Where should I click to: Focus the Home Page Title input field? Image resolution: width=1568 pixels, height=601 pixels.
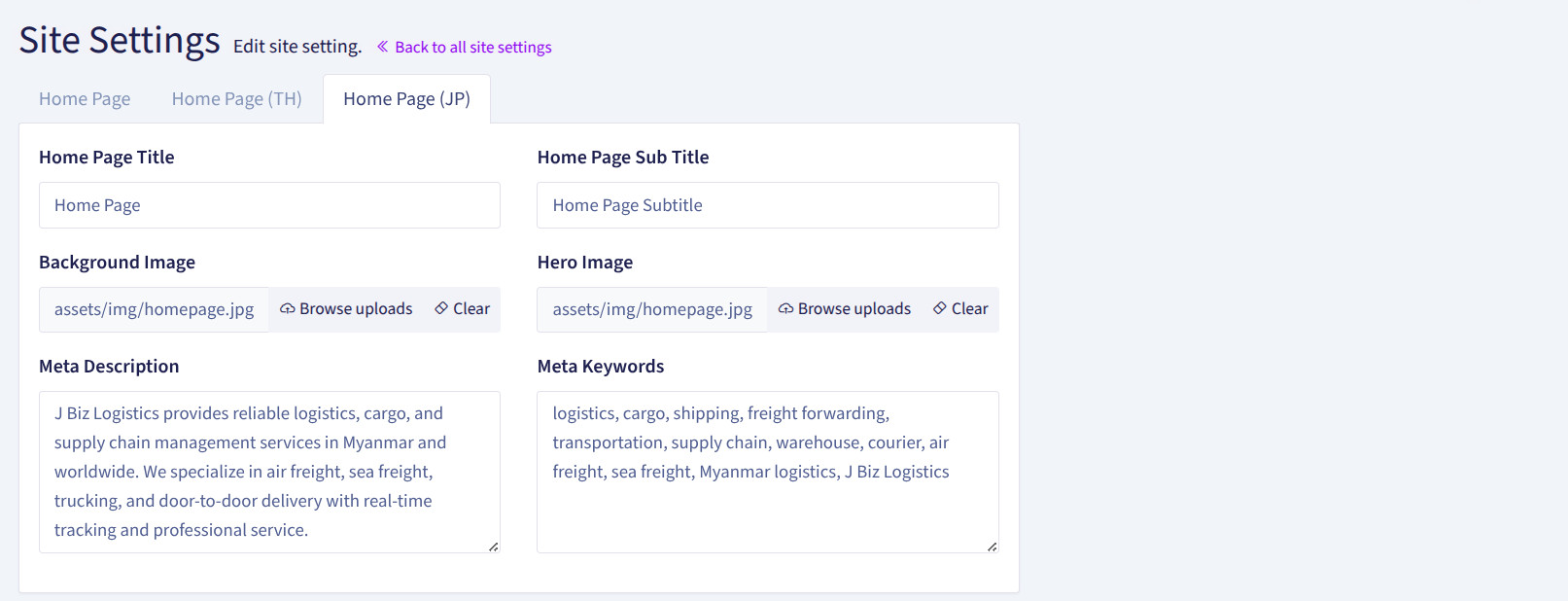tap(269, 205)
